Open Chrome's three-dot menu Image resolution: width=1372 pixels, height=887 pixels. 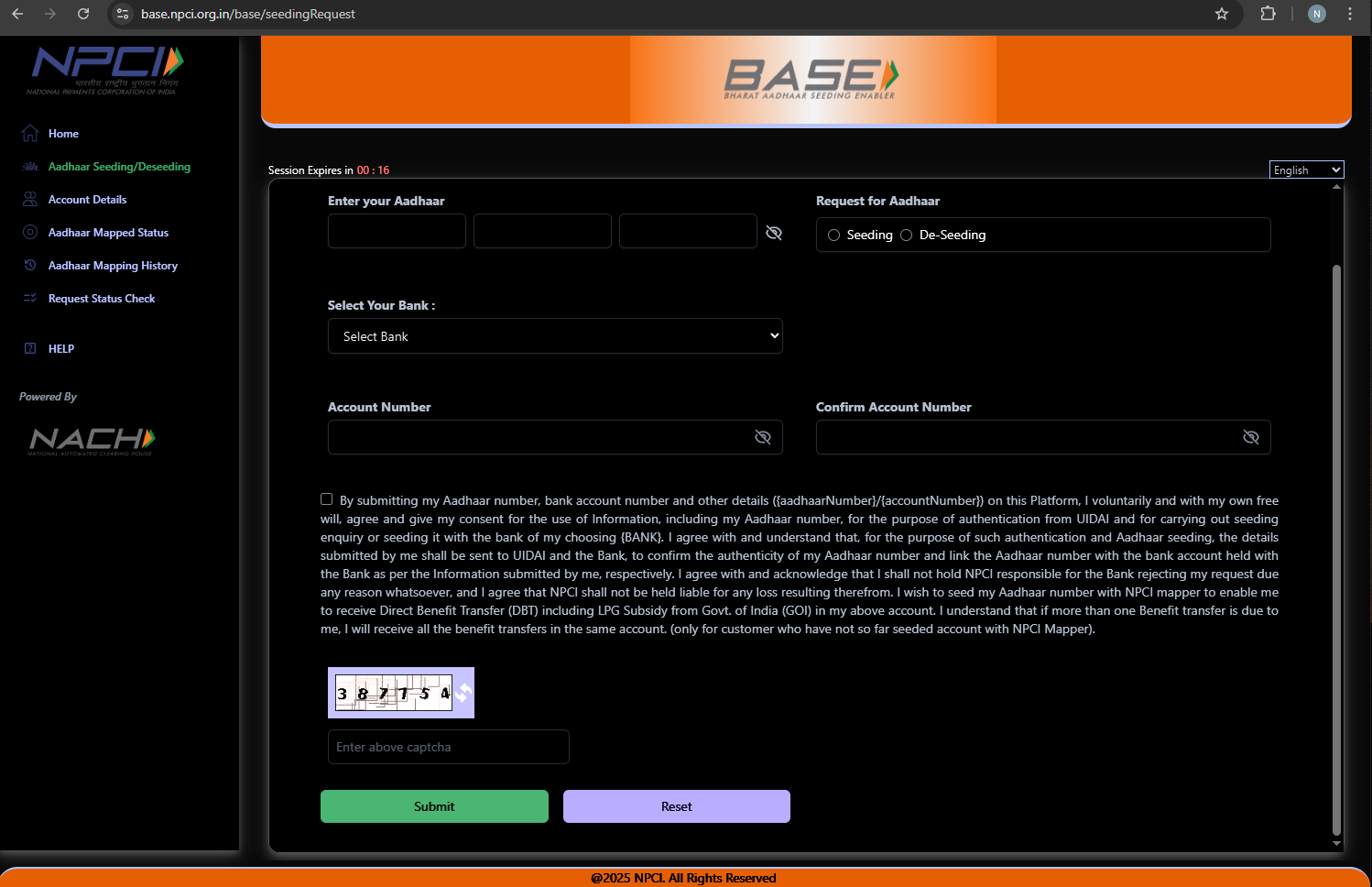pos(1350,14)
